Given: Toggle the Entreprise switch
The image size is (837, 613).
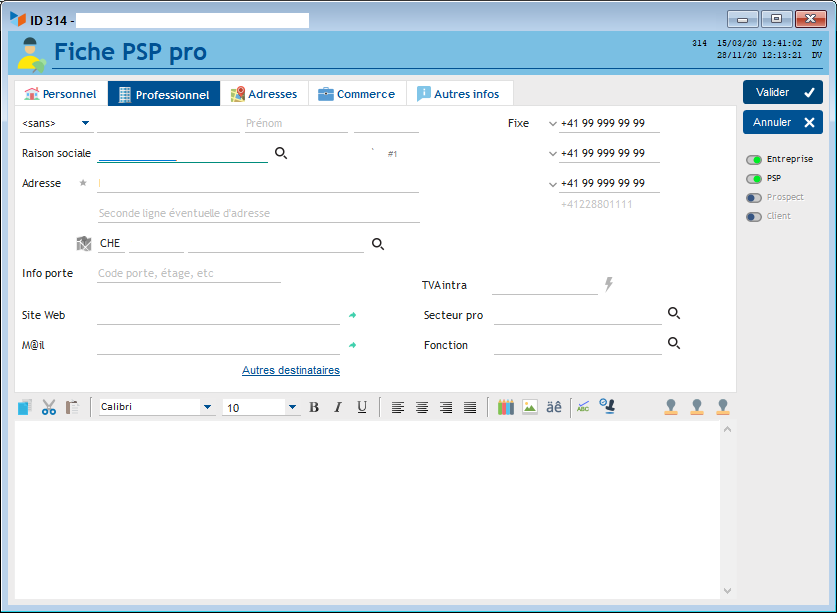Looking at the screenshot, I should [x=754, y=159].
